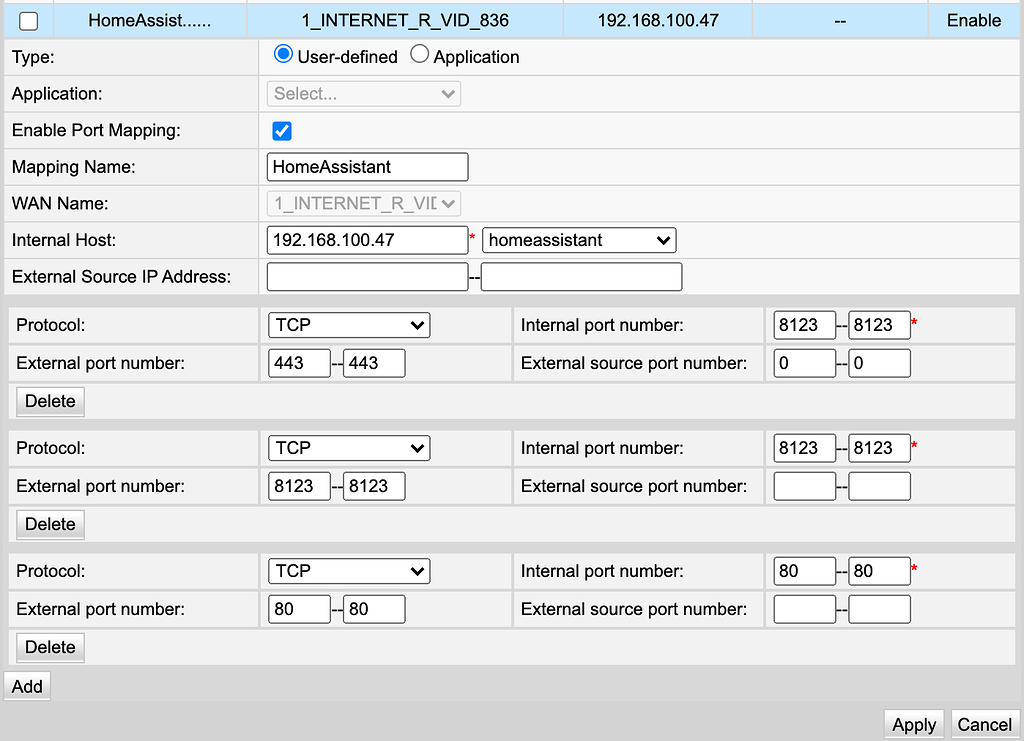
Task: Click the first External Source IP Address field
Action: (367, 276)
